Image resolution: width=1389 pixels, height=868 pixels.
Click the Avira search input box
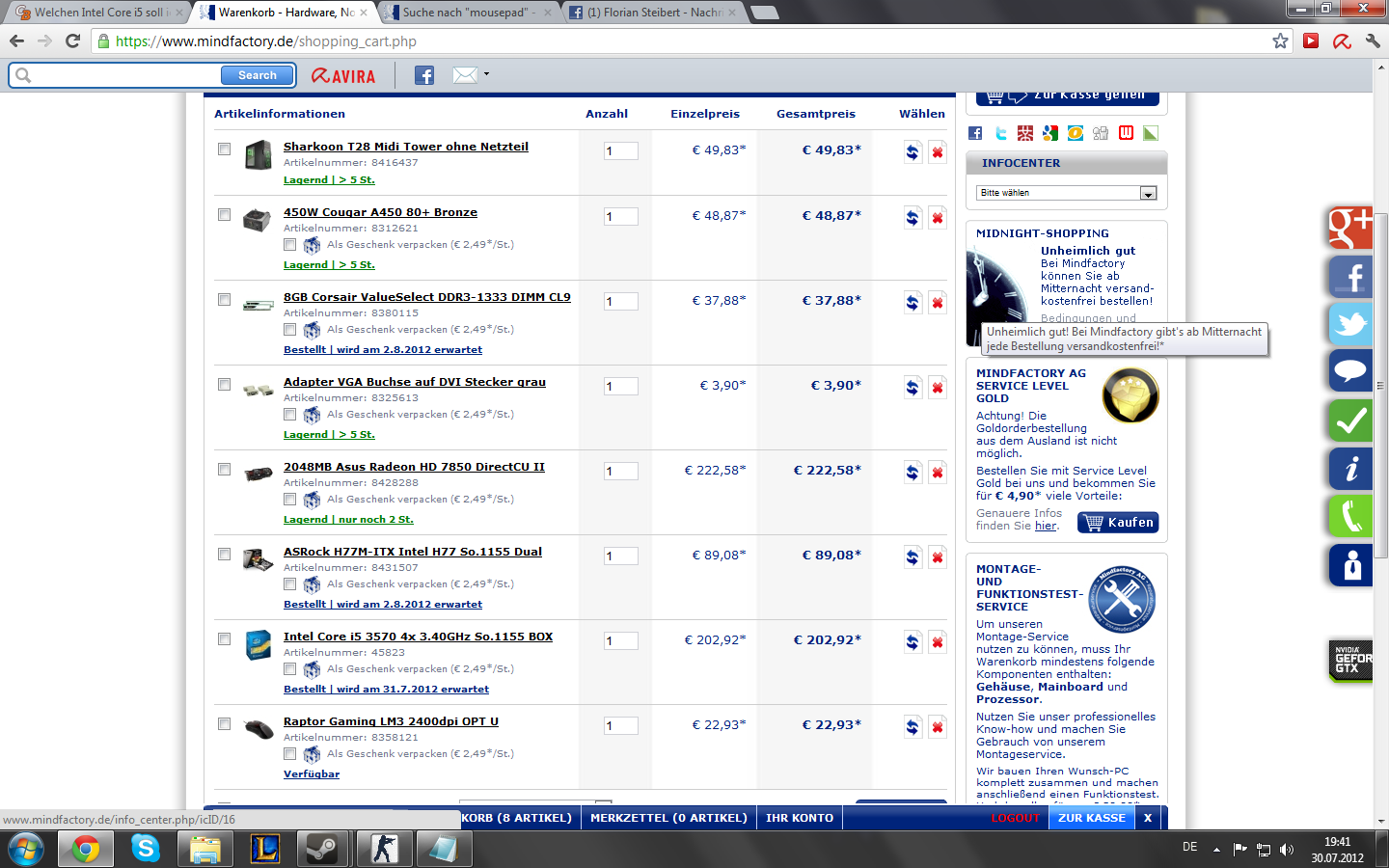coord(125,75)
